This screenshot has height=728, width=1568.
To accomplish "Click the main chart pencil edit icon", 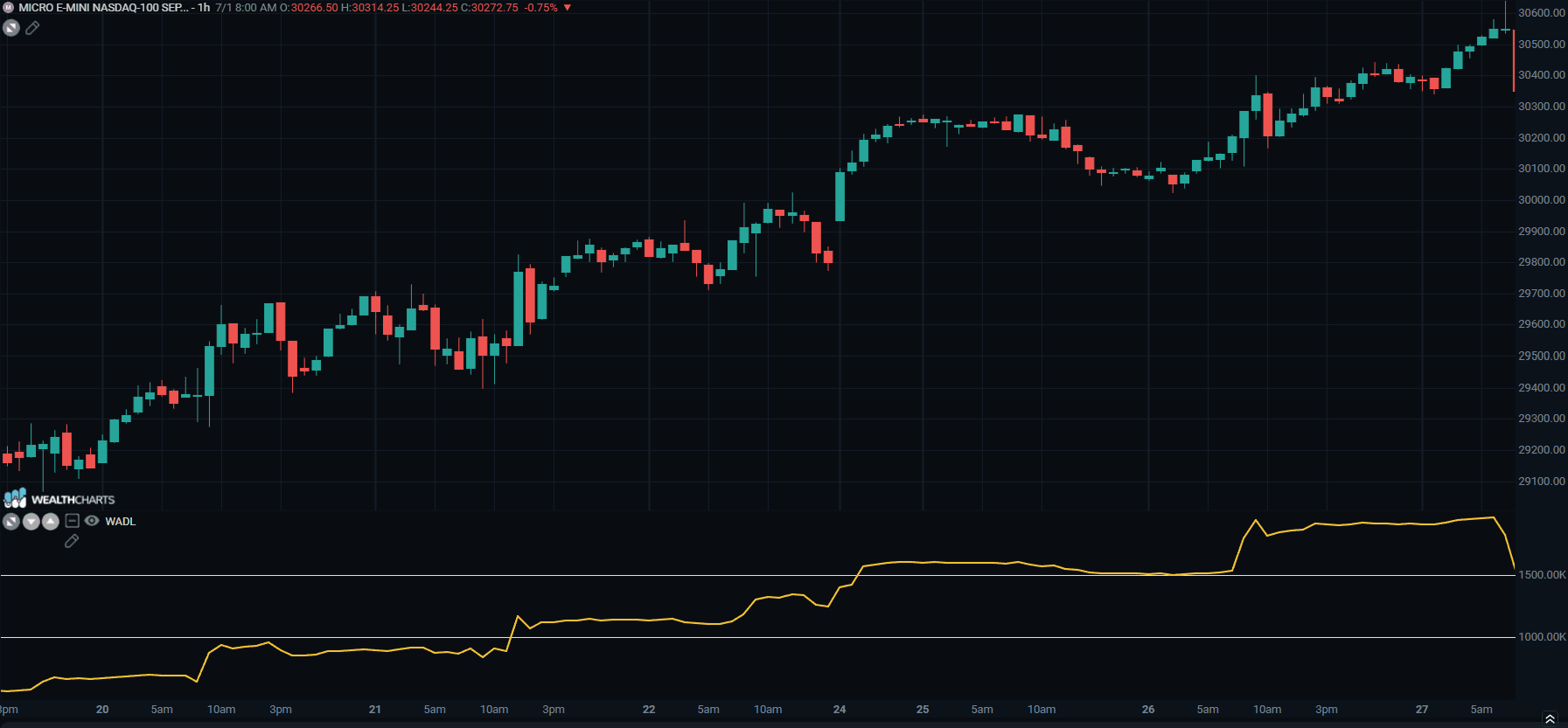I will (x=32, y=28).
